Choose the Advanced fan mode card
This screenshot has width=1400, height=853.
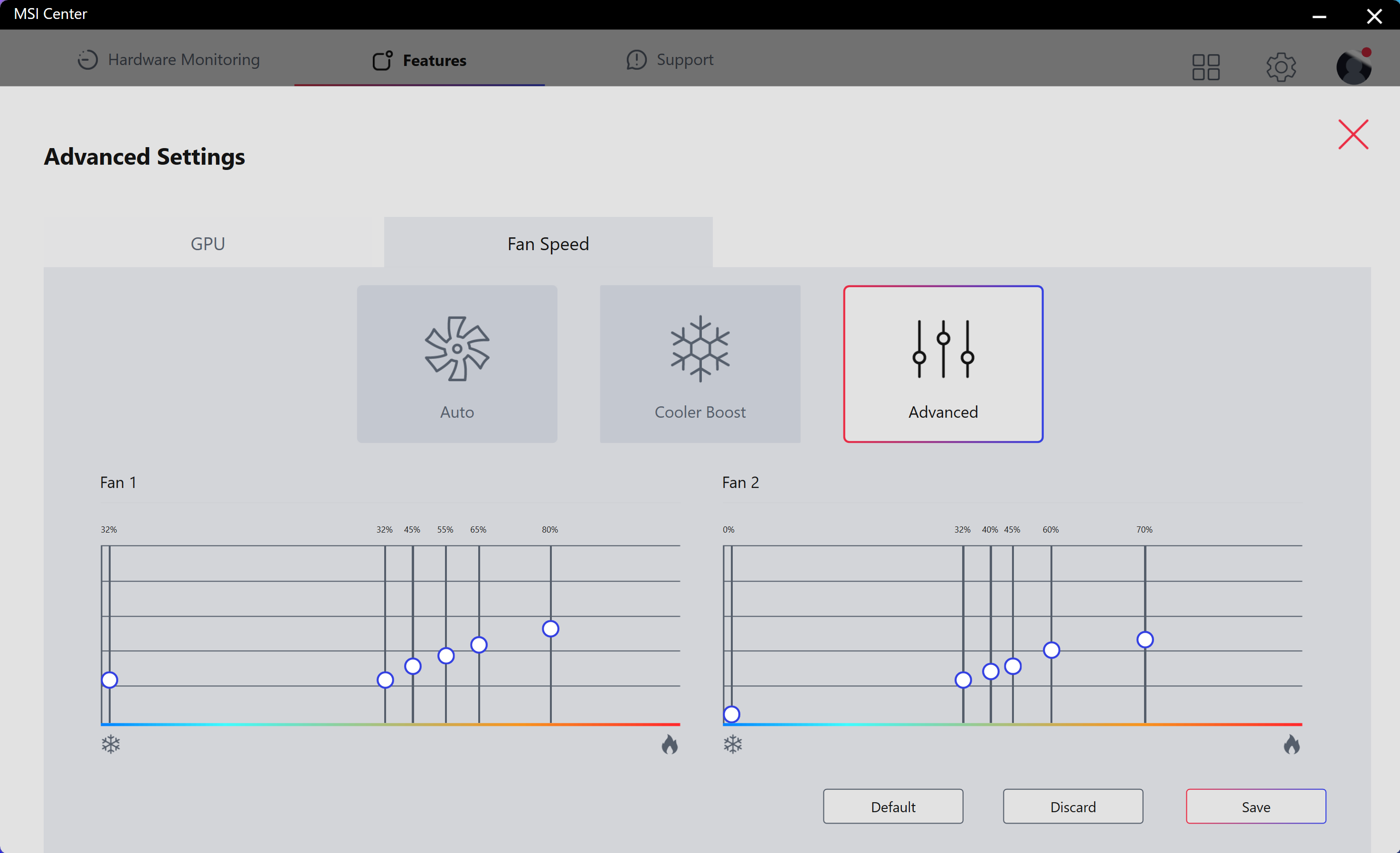click(x=943, y=364)
